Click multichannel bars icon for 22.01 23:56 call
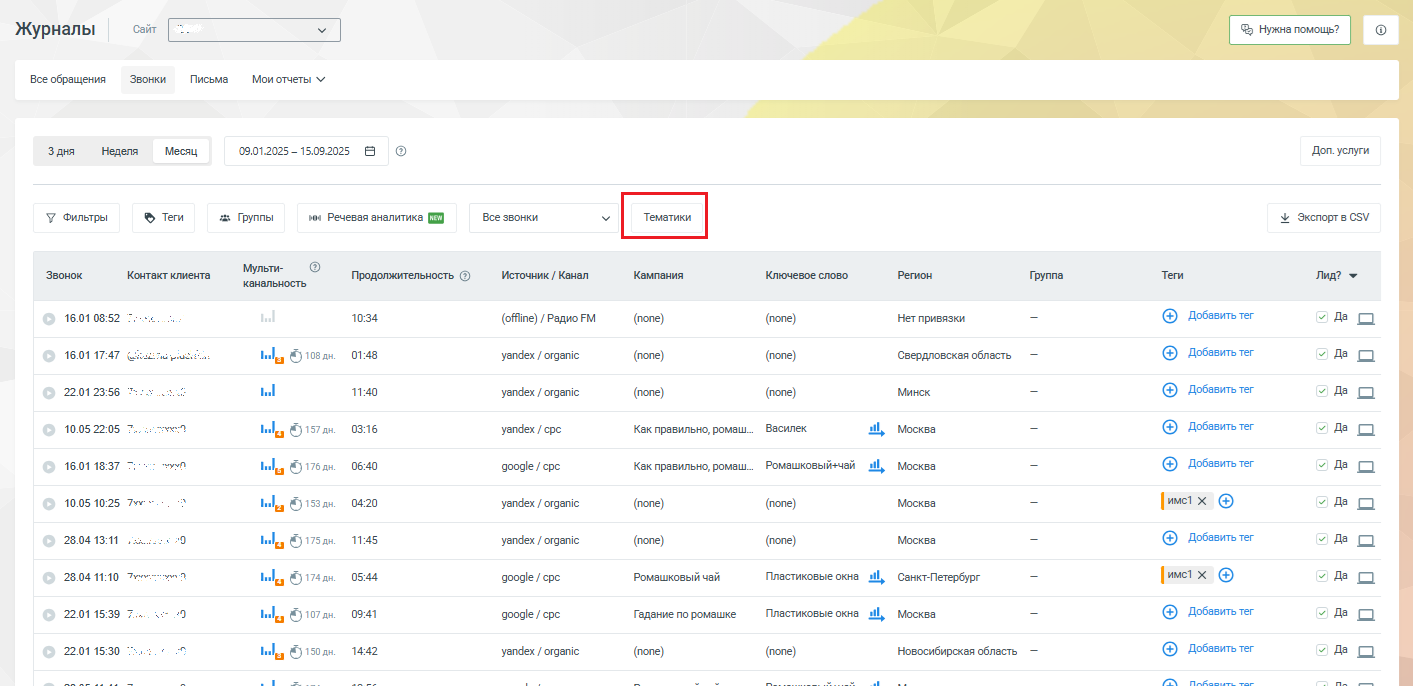Viewport: 1413px width, 686px height. 268,391
